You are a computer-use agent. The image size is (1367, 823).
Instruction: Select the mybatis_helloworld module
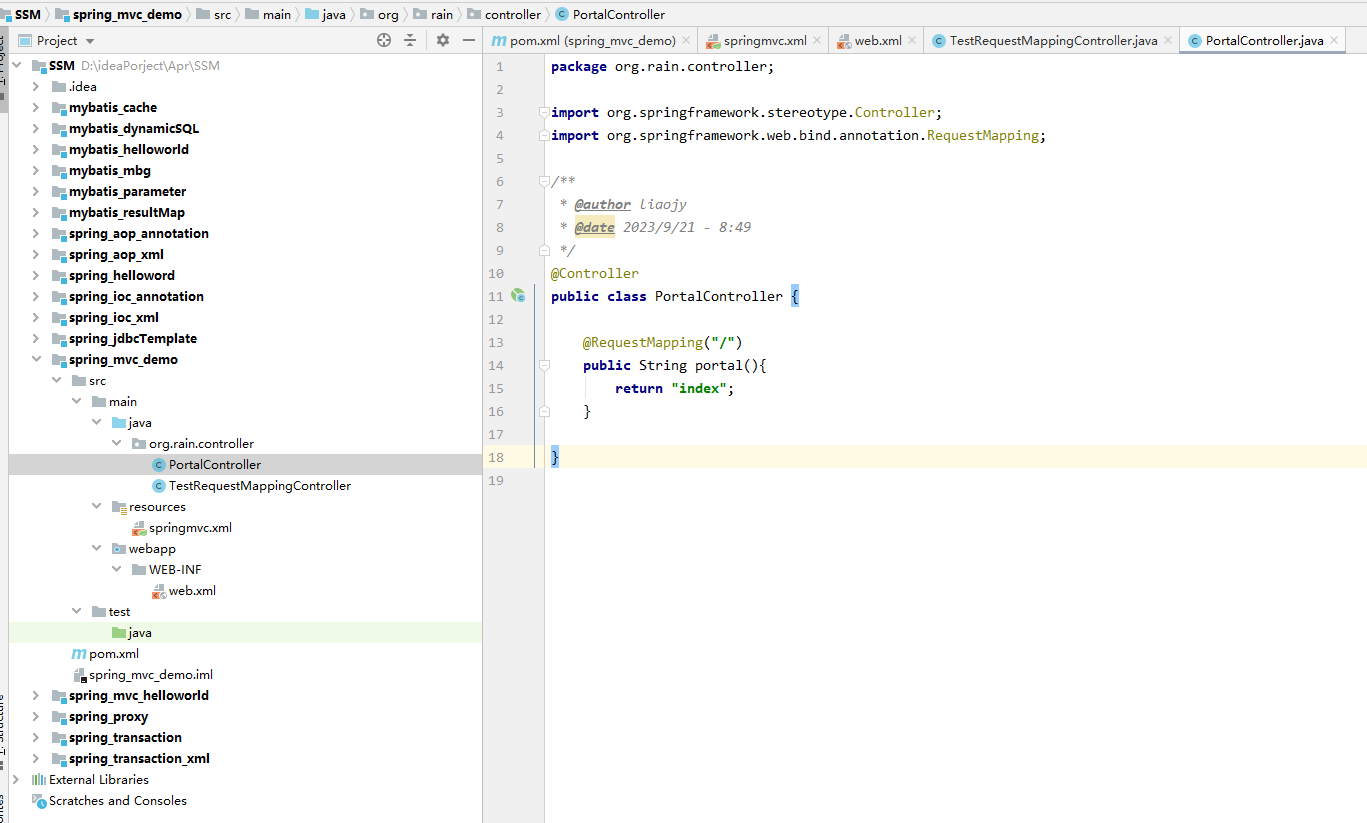(129, 149)
